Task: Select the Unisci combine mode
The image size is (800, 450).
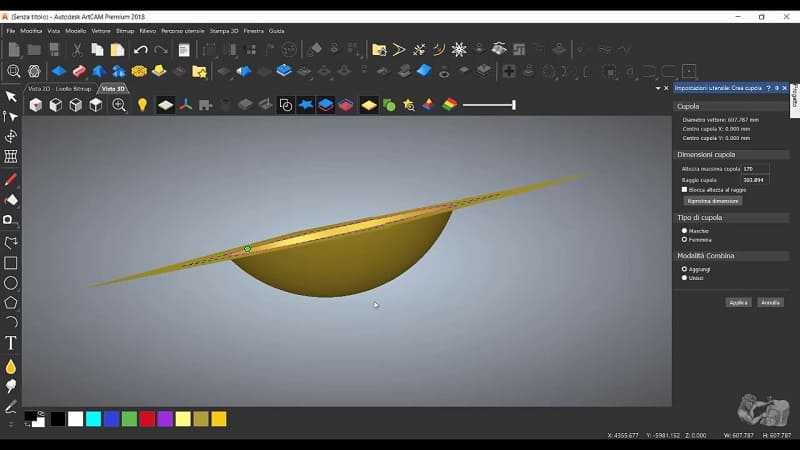Action: coord(684,278)
